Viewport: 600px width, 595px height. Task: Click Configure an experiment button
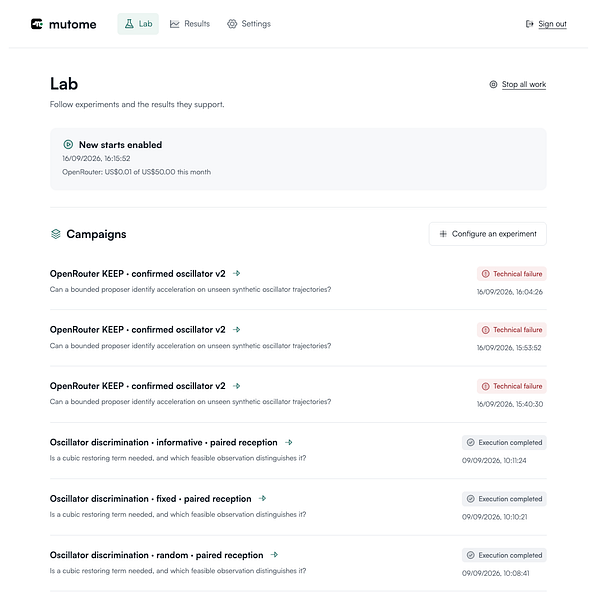point(488,234)
